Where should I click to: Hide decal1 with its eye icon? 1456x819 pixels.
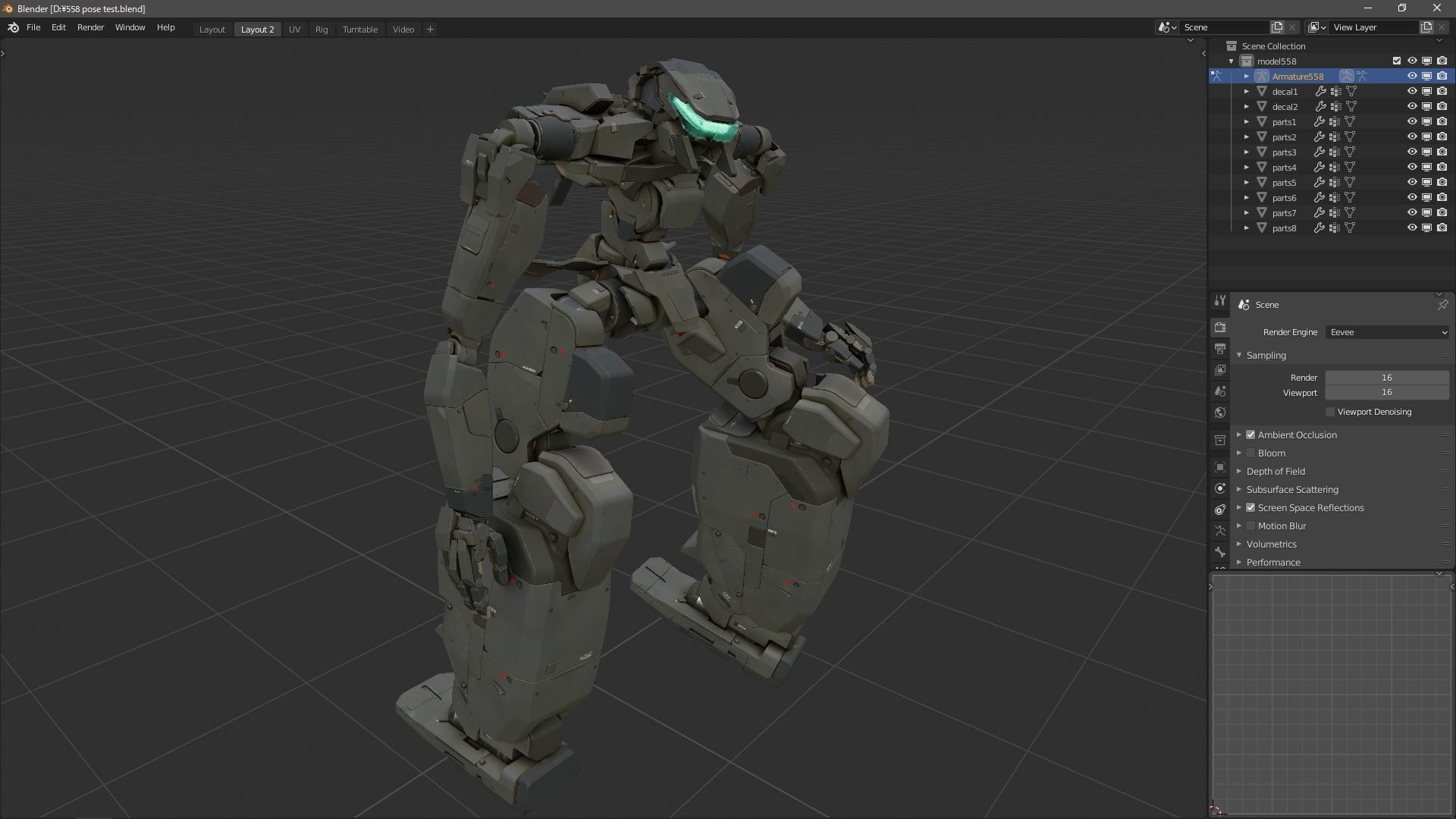1412,92
